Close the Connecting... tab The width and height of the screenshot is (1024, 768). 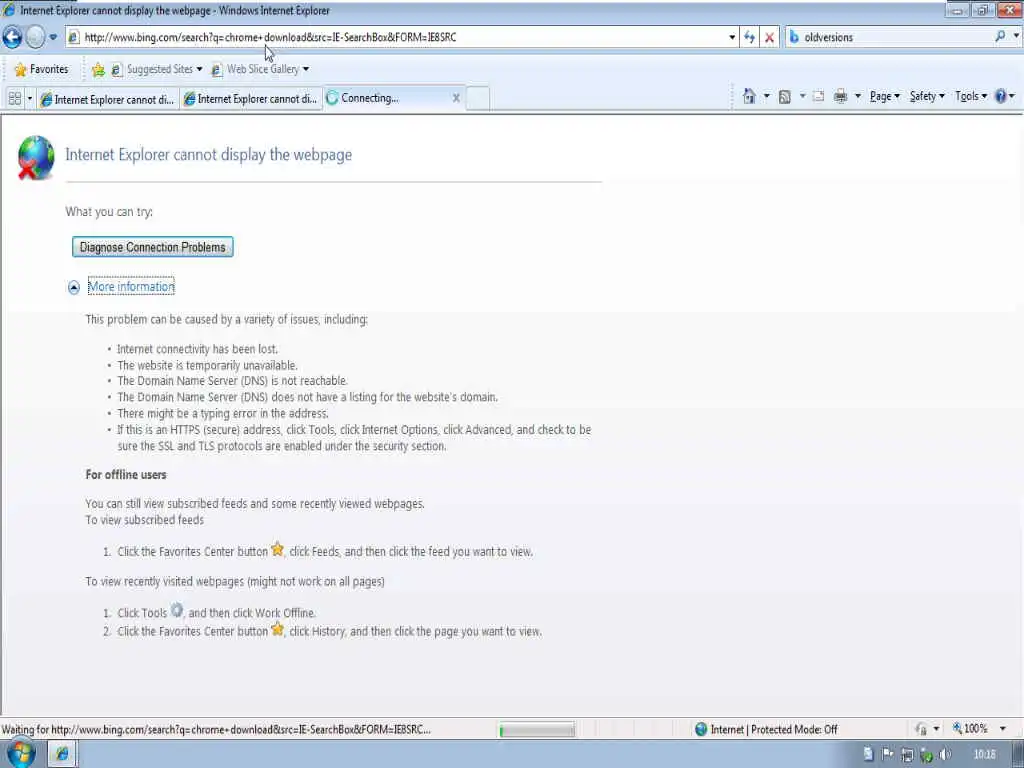click(x=456, y=98)
